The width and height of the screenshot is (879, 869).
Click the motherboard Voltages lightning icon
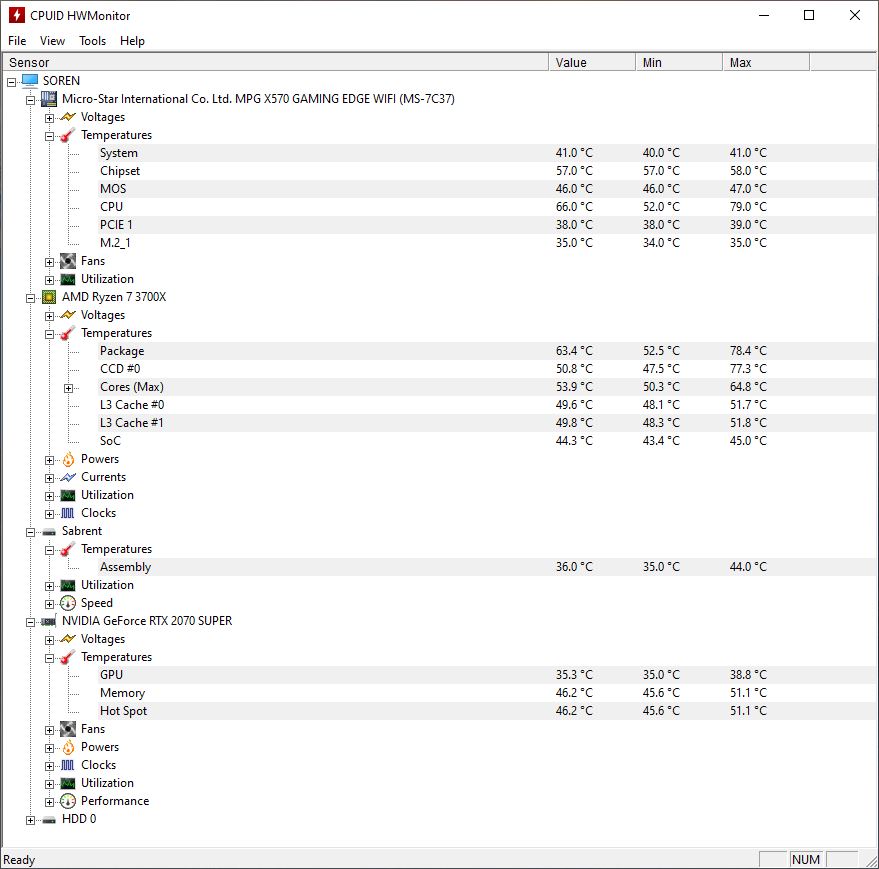68,117
